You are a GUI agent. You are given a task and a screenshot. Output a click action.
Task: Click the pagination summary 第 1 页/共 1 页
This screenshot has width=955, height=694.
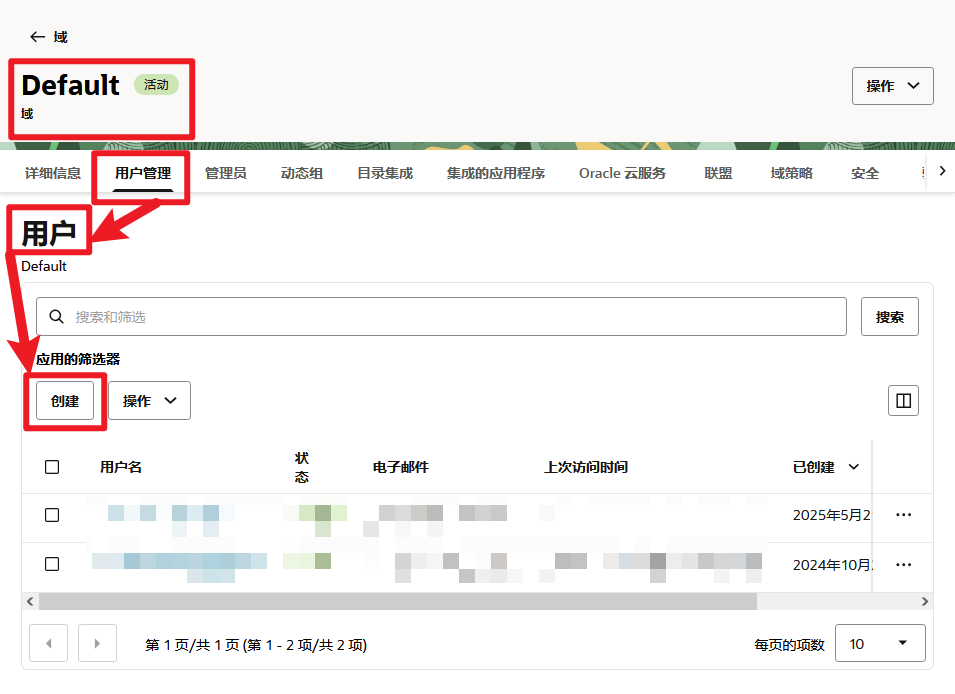tap(256, 645)
